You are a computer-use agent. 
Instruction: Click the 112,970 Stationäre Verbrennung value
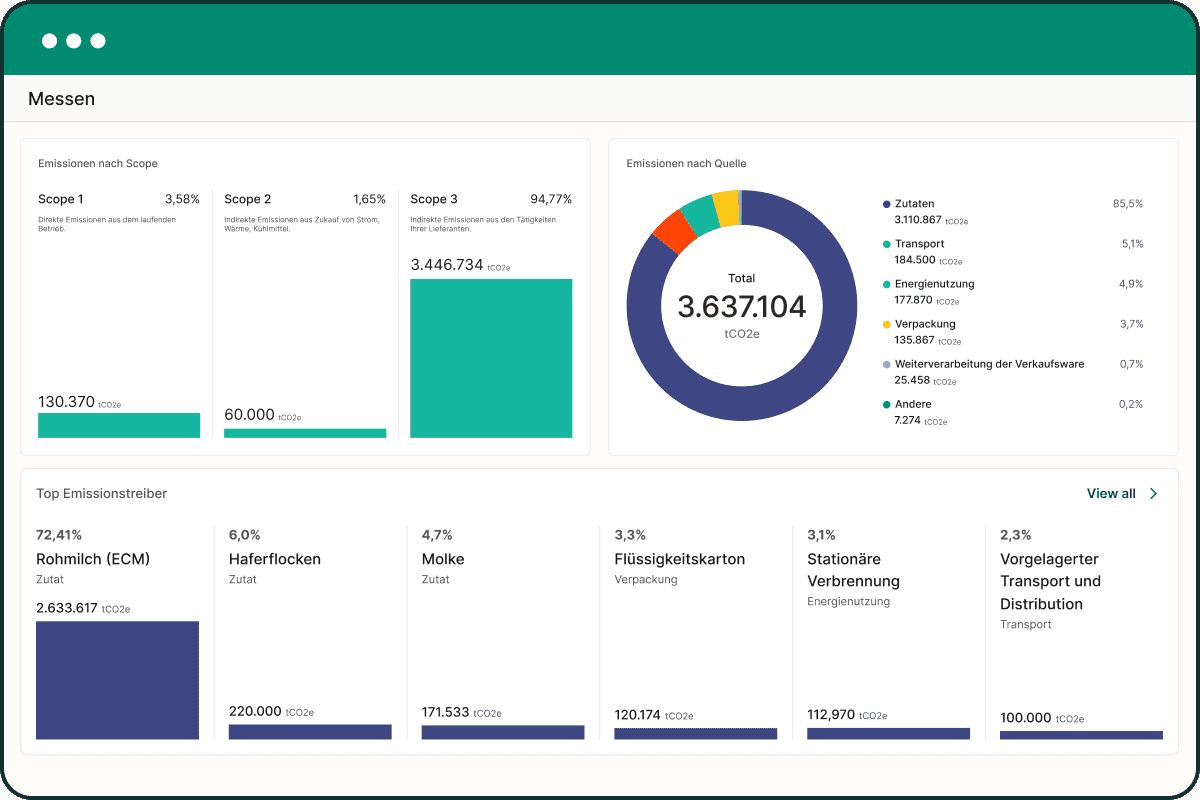pyautogui.click(x=831, y=715)
